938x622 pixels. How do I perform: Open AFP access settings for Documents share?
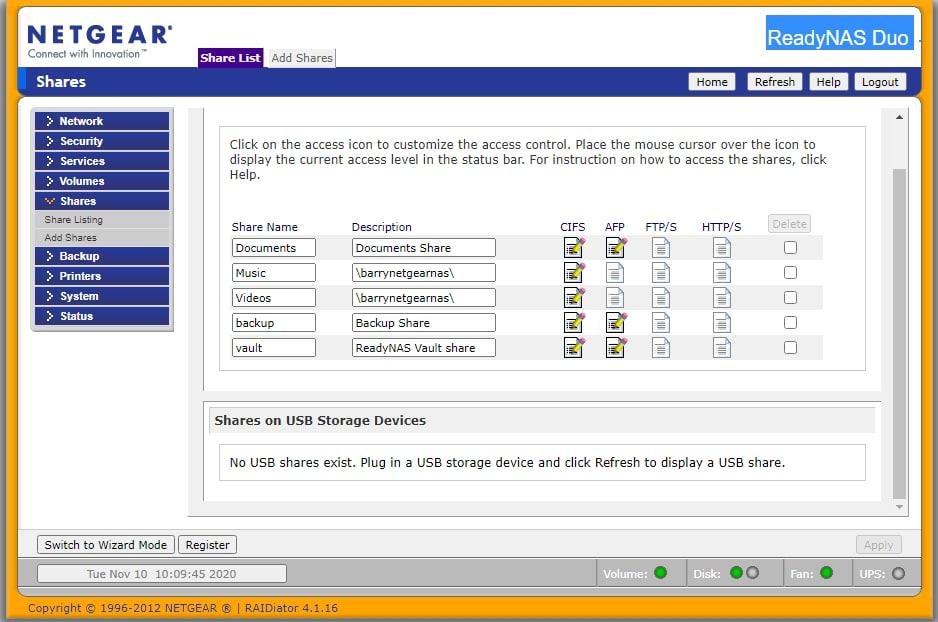point(616,248)
